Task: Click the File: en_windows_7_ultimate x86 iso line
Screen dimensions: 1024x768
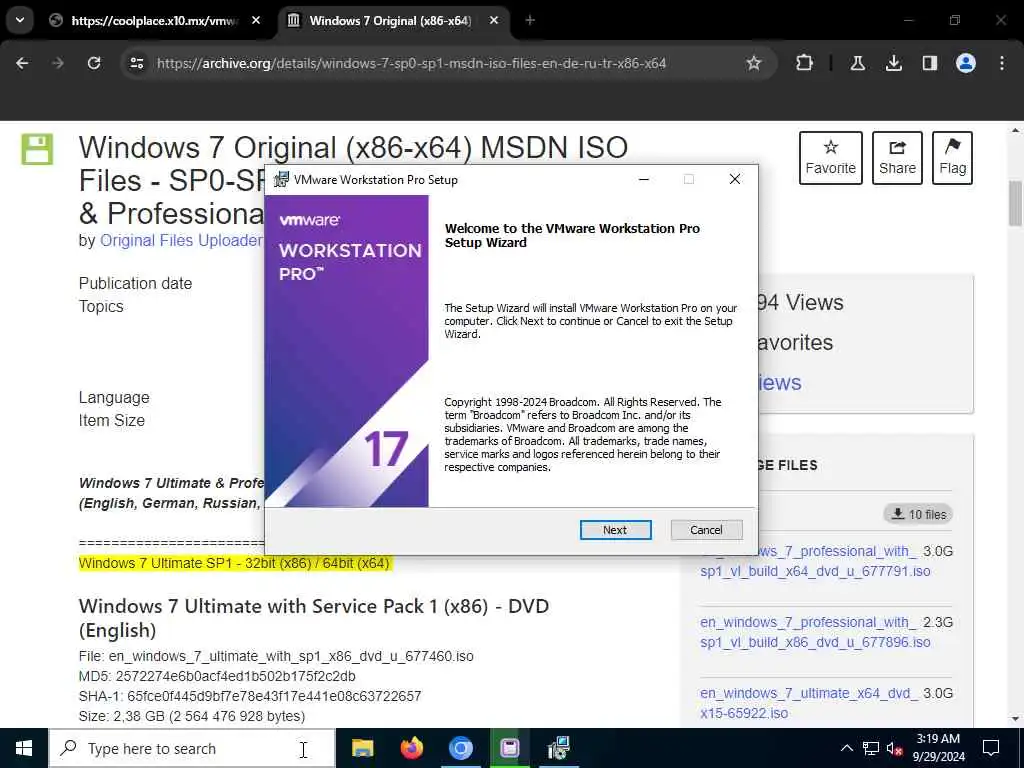Action: pos(276,656)
